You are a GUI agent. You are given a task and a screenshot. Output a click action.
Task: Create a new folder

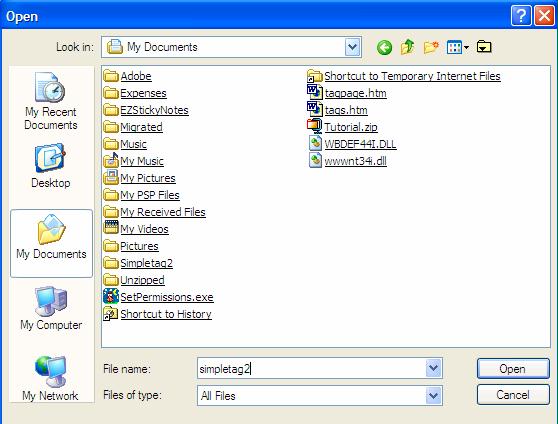tap(431, 47)
